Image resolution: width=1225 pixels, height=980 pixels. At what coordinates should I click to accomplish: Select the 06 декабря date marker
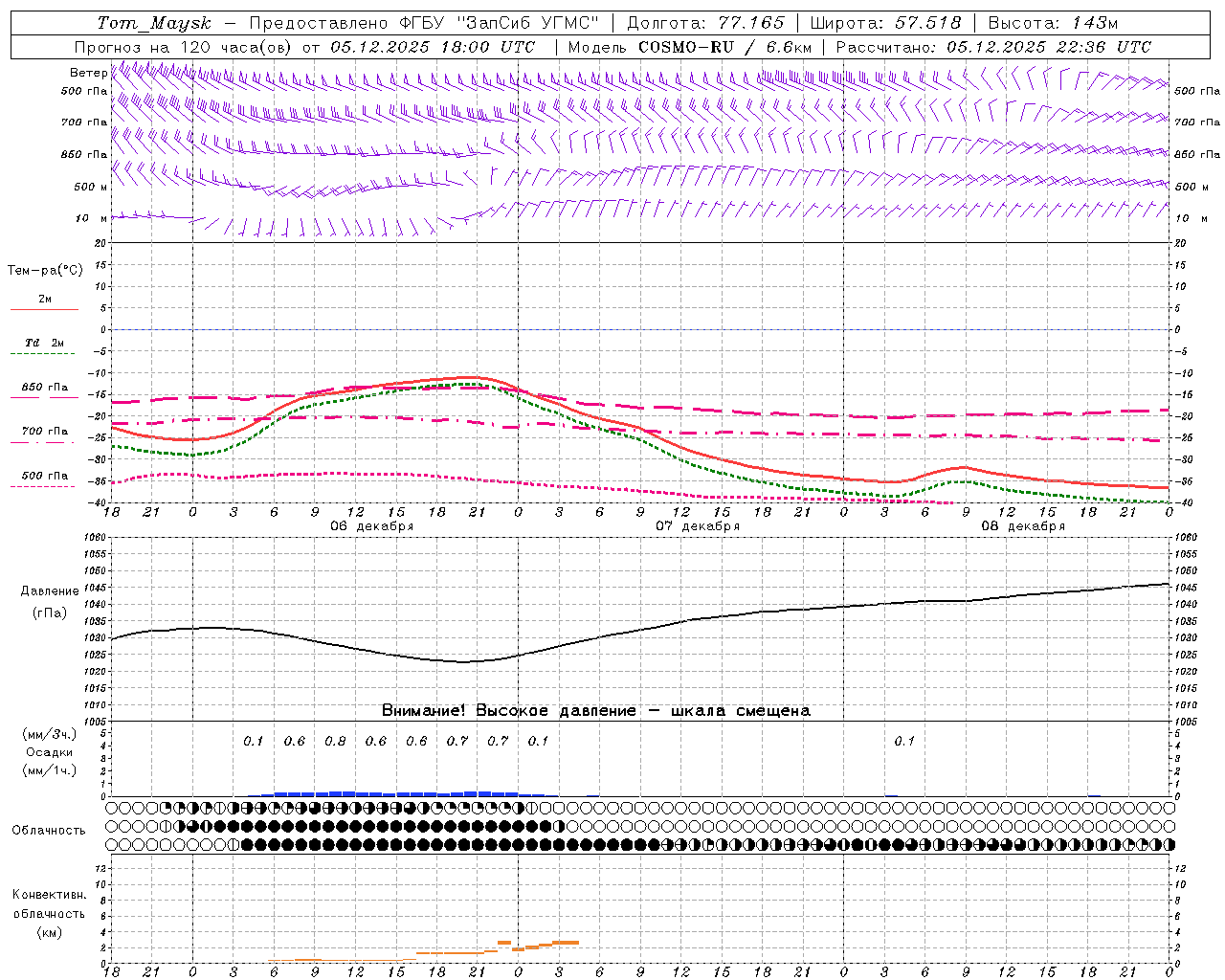click(371, 526)
